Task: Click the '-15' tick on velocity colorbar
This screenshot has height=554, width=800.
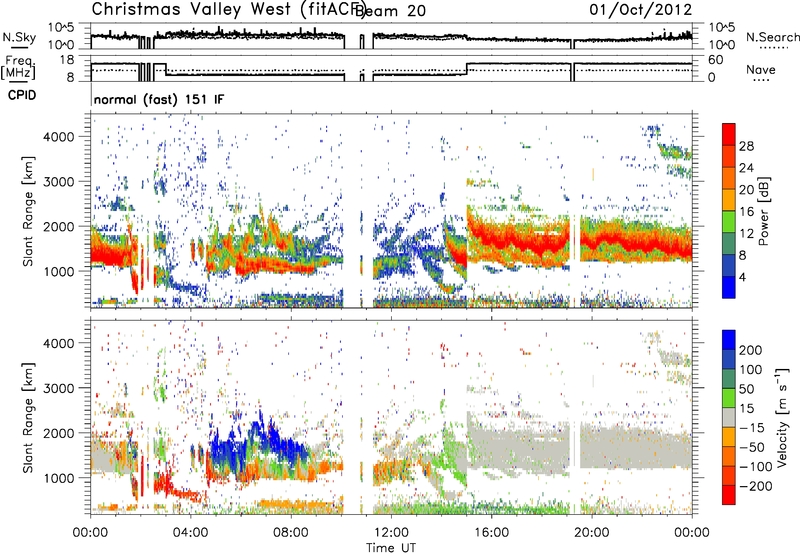Action: tap(752, 427)
